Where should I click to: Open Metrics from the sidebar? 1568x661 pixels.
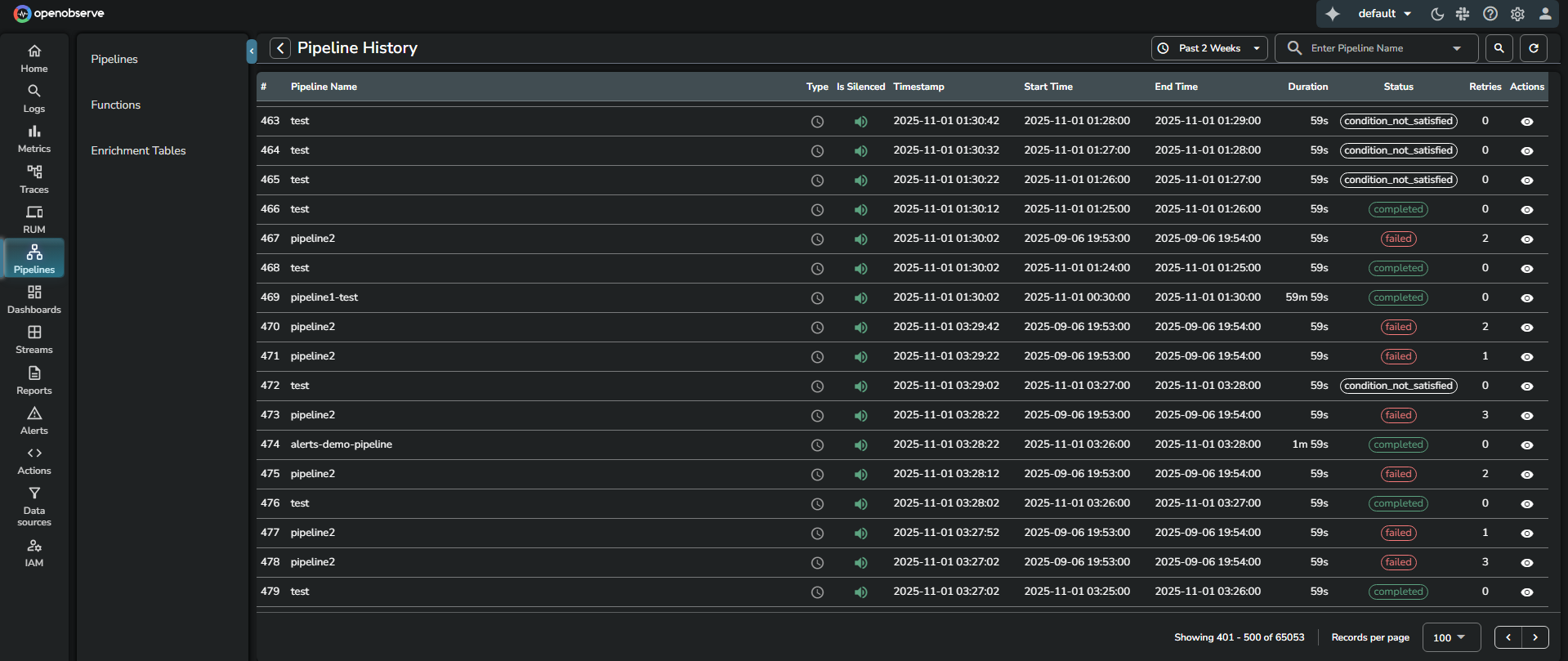[x=34, y=139]
